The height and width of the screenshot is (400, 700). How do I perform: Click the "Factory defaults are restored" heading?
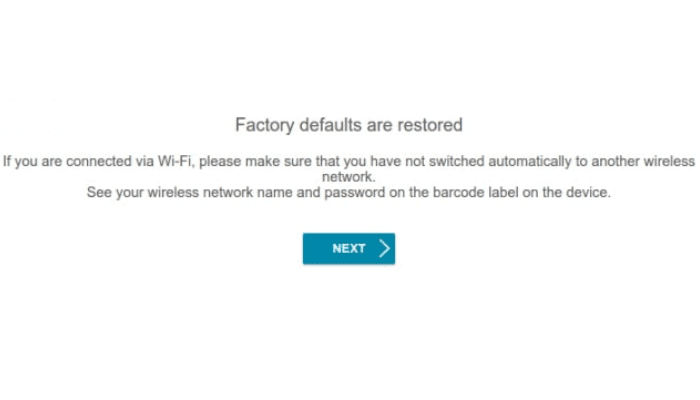348,125
